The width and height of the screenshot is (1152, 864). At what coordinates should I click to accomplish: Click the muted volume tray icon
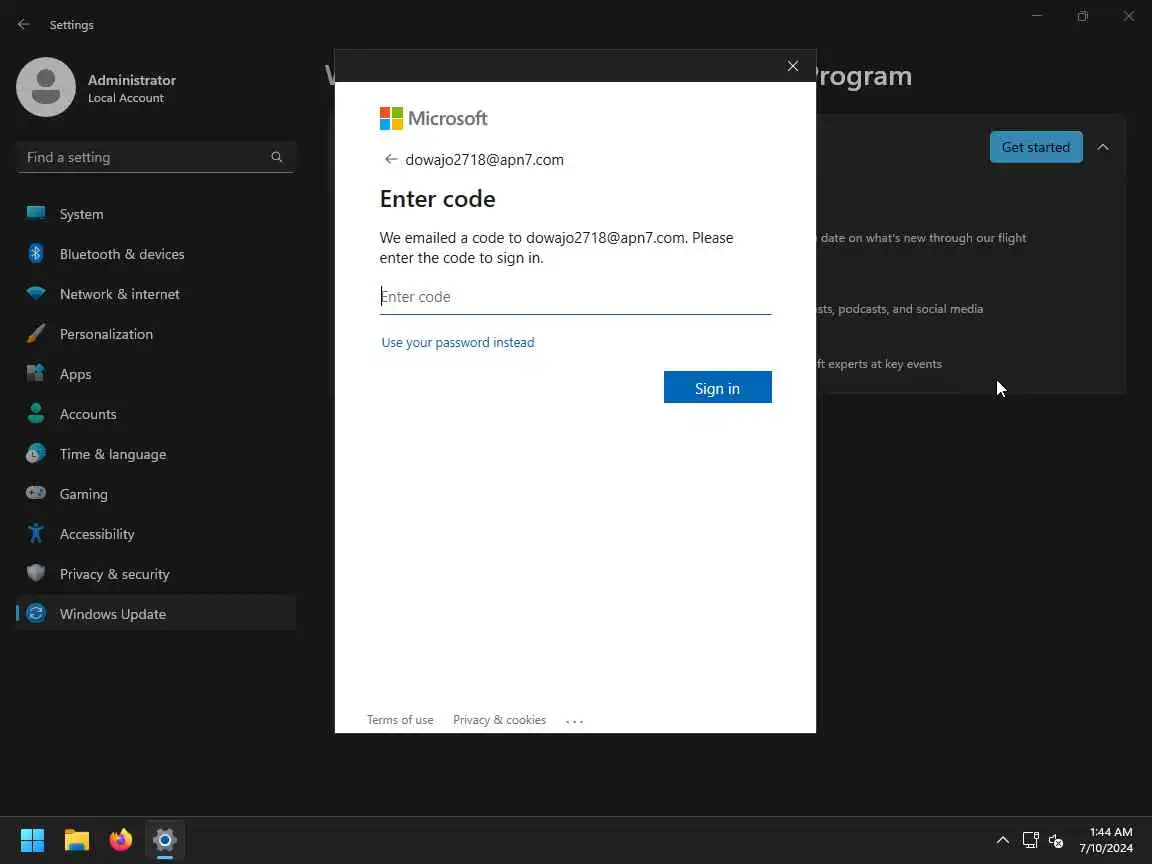click(1056, 840)
